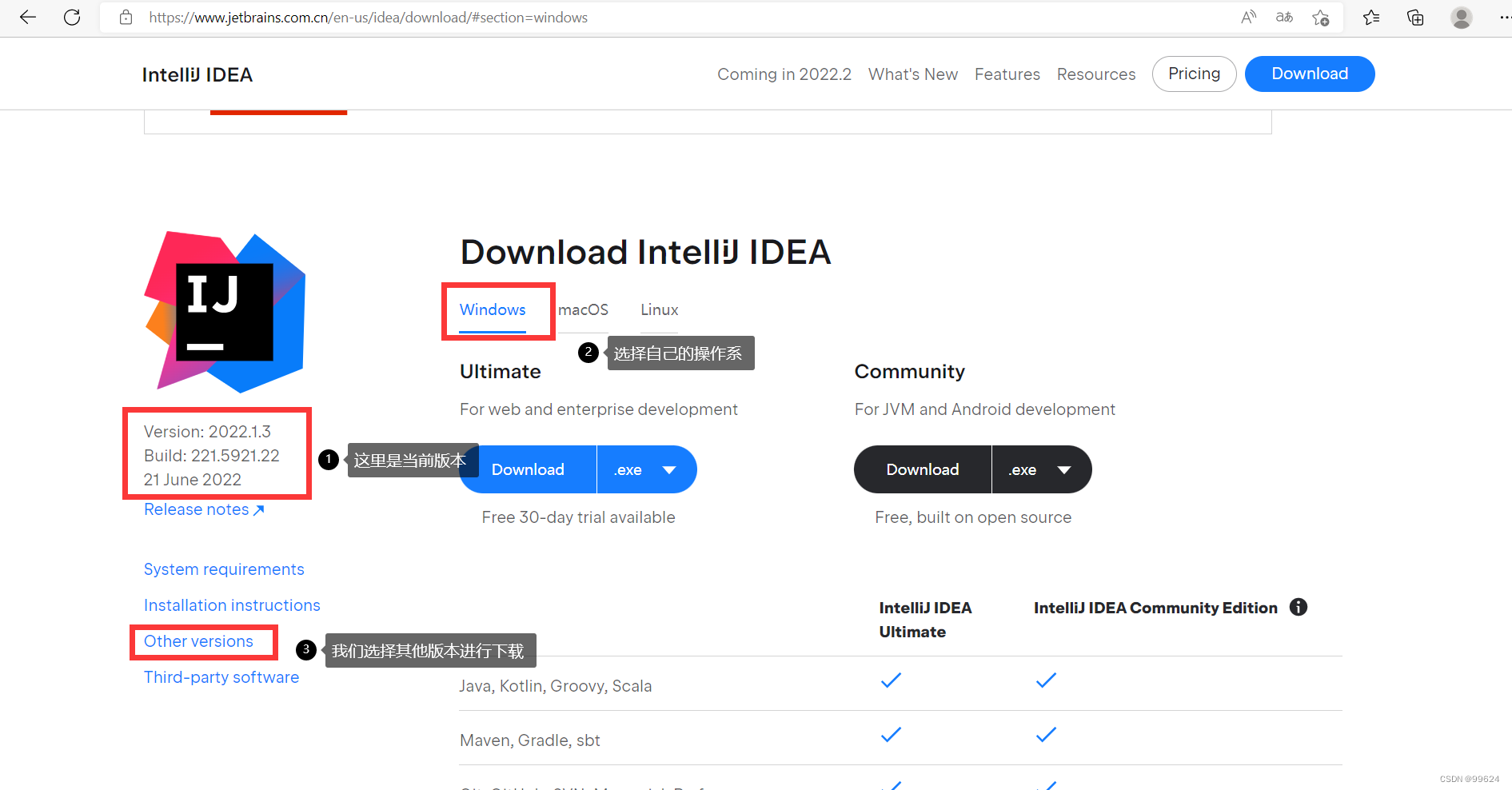Open the Resources navigation menu
The width and height of the screenshot is (1512, 790).
pyautogui.click(x=1096, y=74)
